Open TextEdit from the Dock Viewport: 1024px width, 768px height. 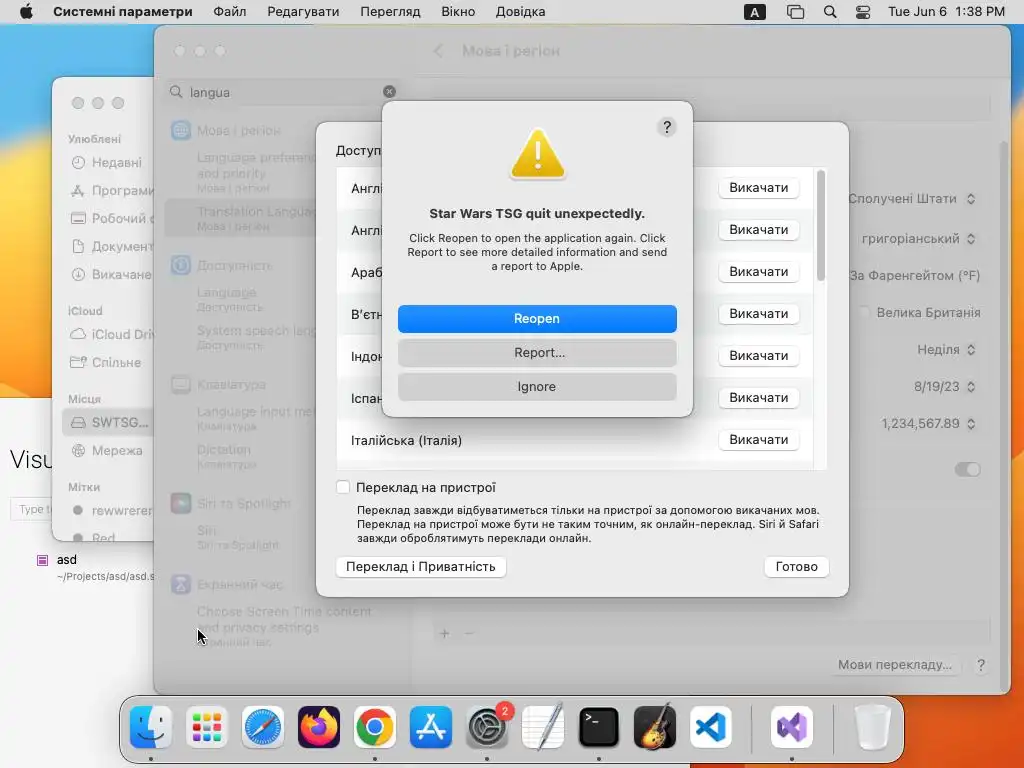coord(543,727)
